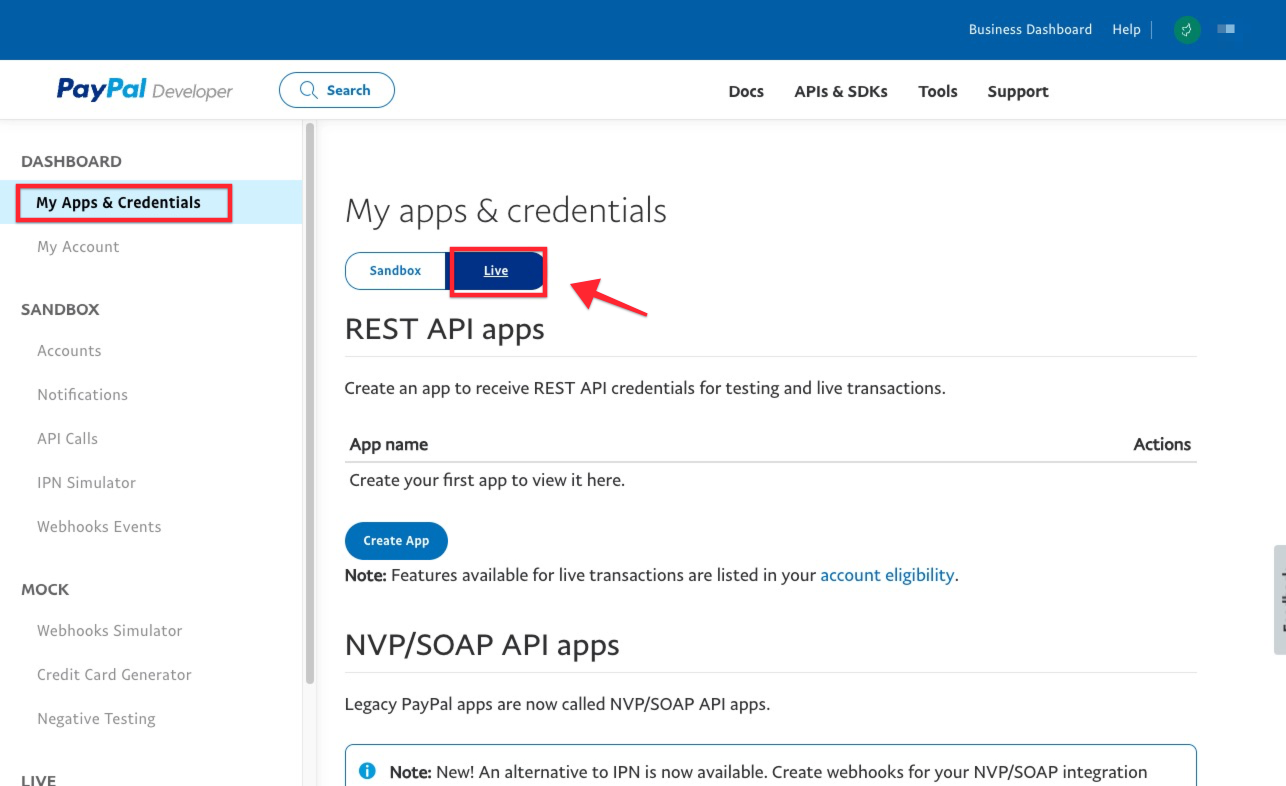
Task: Click the NVP/SOAP API apps heading
Action: click(x=482, y=645)
